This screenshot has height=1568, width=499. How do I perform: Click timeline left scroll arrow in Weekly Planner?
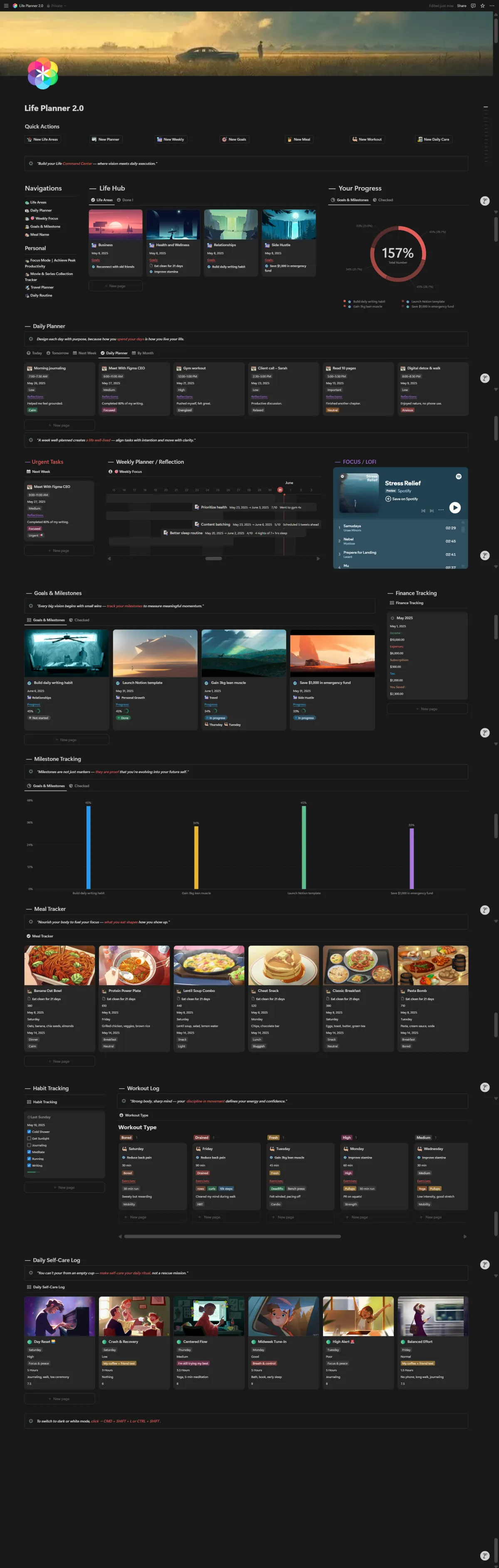(109, 558)
